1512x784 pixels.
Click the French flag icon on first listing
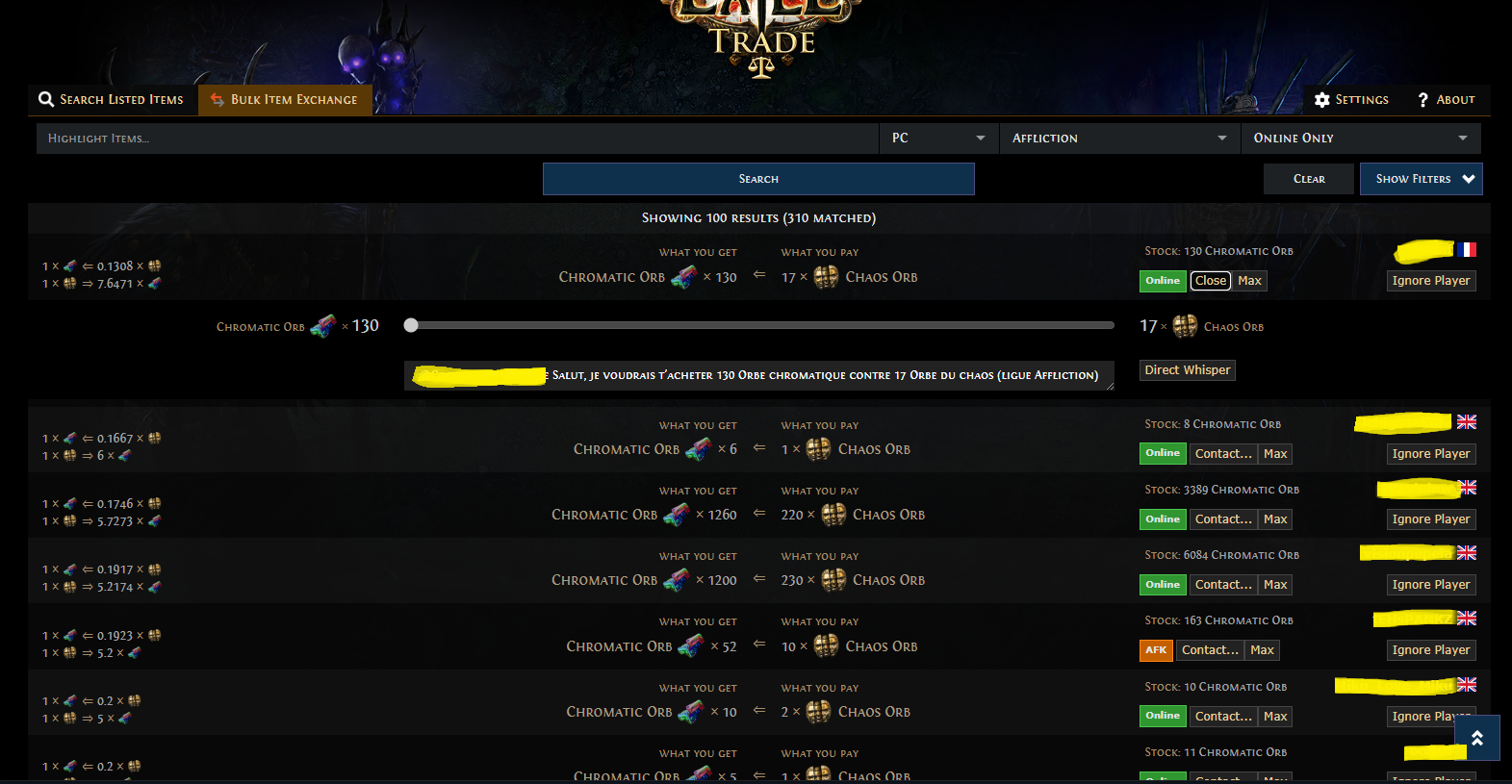tap(1466, 250)
